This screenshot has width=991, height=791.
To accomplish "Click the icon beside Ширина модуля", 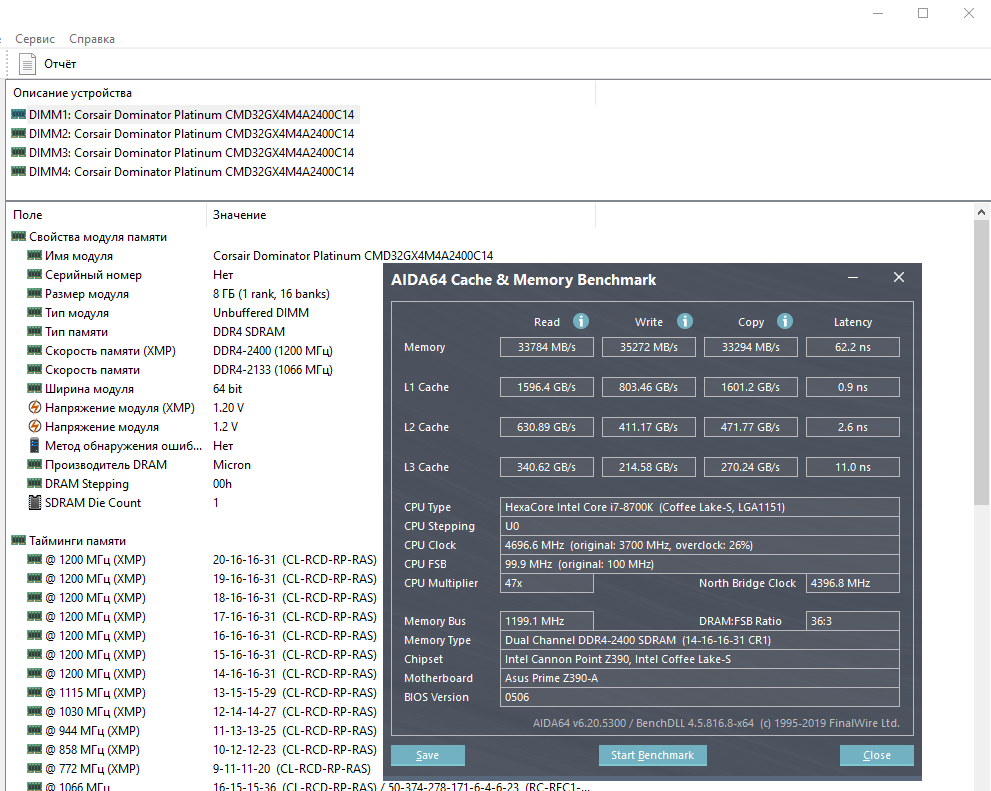I will [35, 388].
